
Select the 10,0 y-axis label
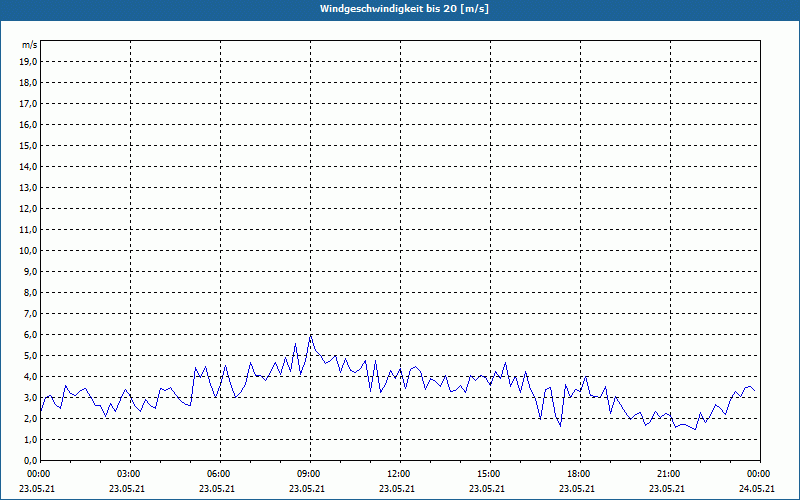pyautogui.click(x=29, y=251)
